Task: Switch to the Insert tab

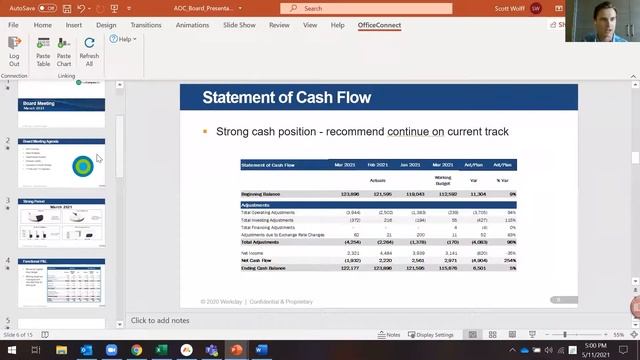Action: (x=74, y=25)
